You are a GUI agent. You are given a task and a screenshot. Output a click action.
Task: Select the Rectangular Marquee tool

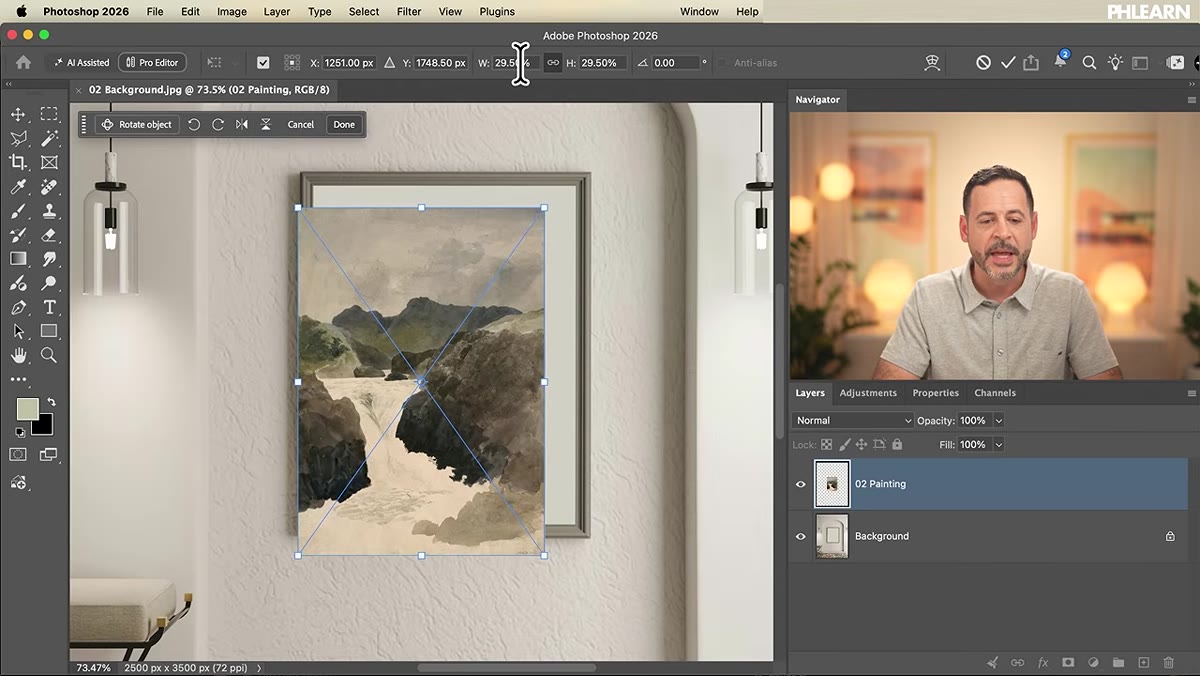(x=49, y=114)
